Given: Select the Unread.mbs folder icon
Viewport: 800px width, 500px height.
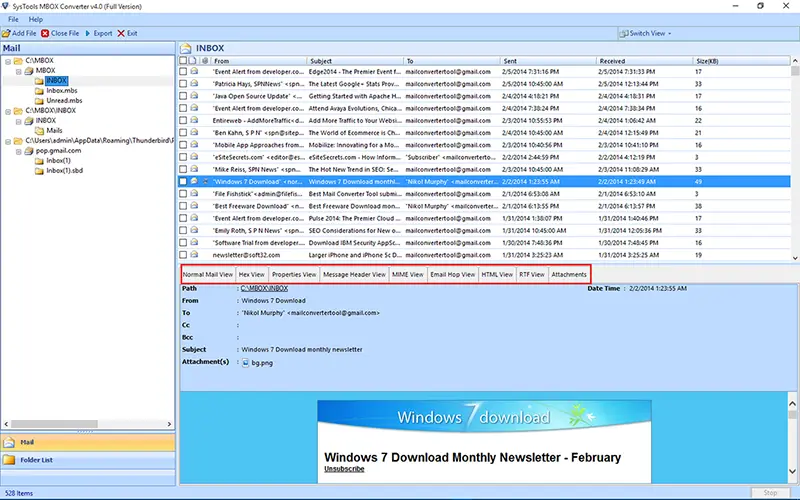Looking at the screenshot, I should pyautogui.click(x=39, y=101).
